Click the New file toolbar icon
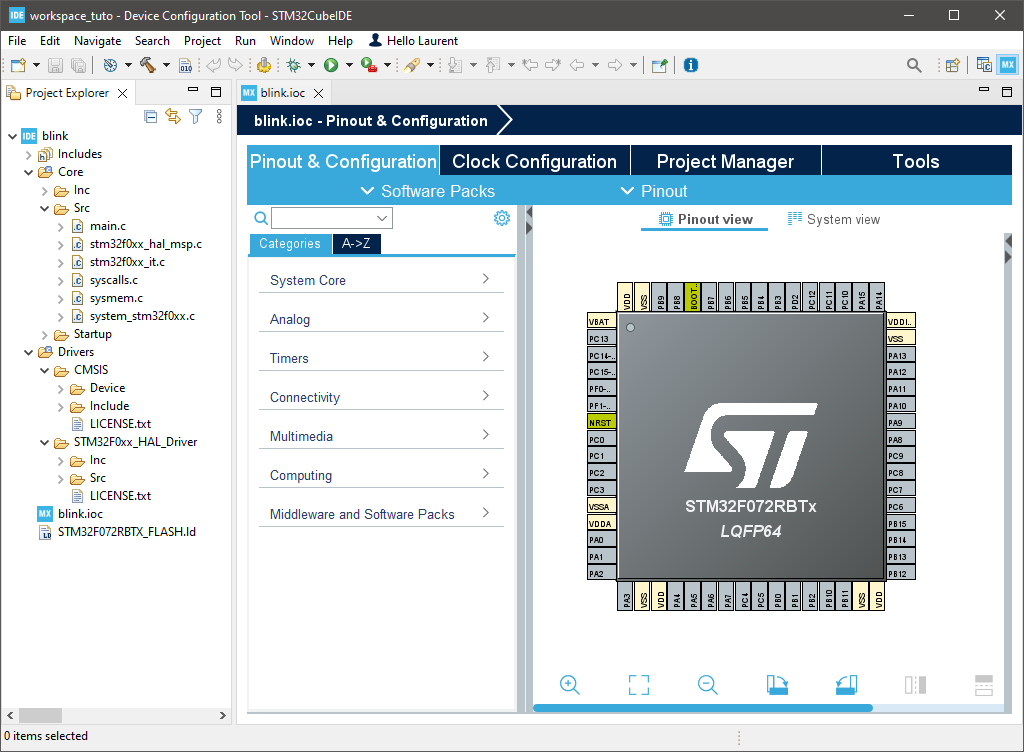Image resolution: width=1024 pixels, height=752 pixels. coord(18,65)
